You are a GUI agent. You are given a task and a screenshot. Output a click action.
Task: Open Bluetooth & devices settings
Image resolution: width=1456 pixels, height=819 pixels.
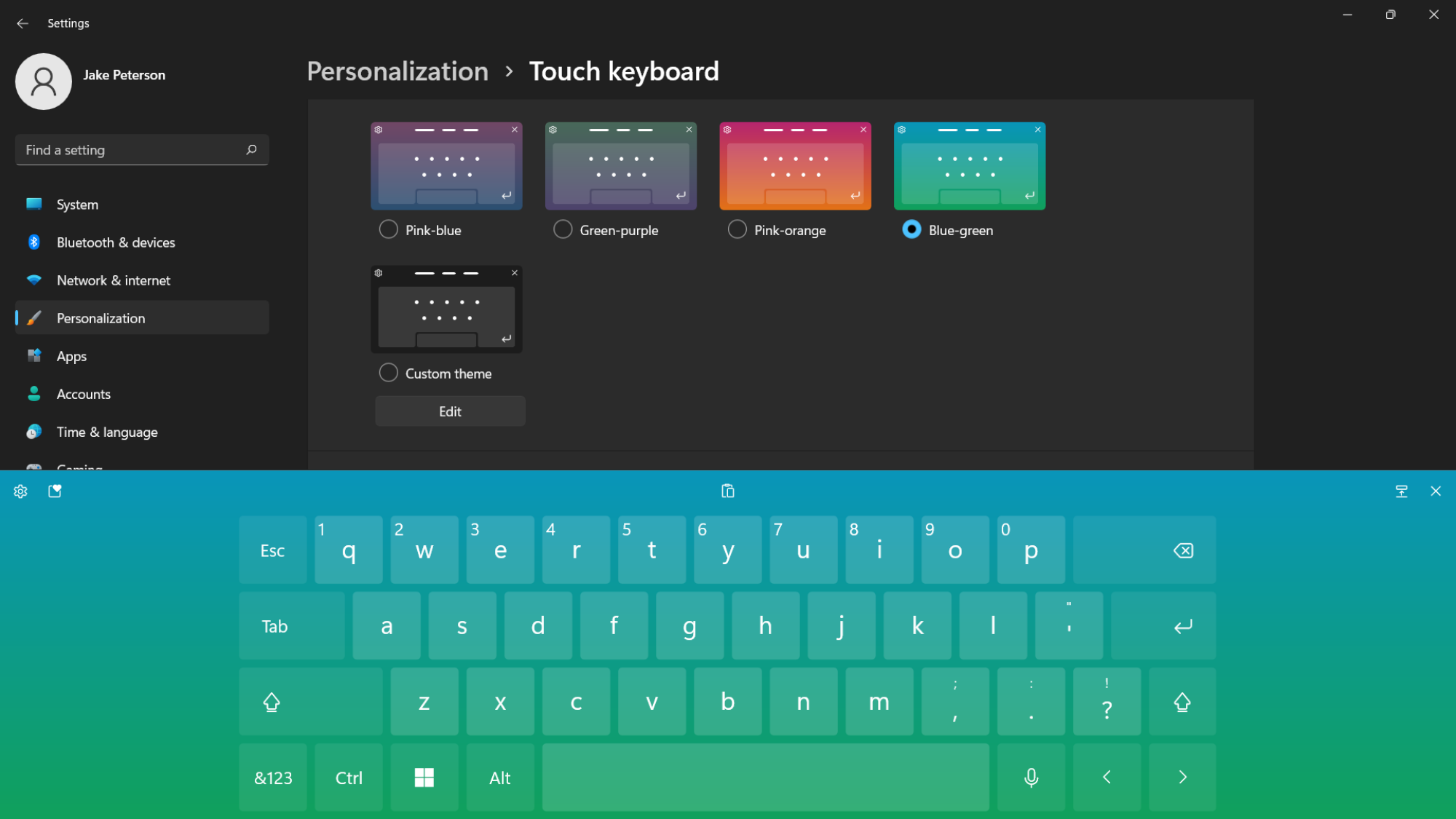coord(142,242)
